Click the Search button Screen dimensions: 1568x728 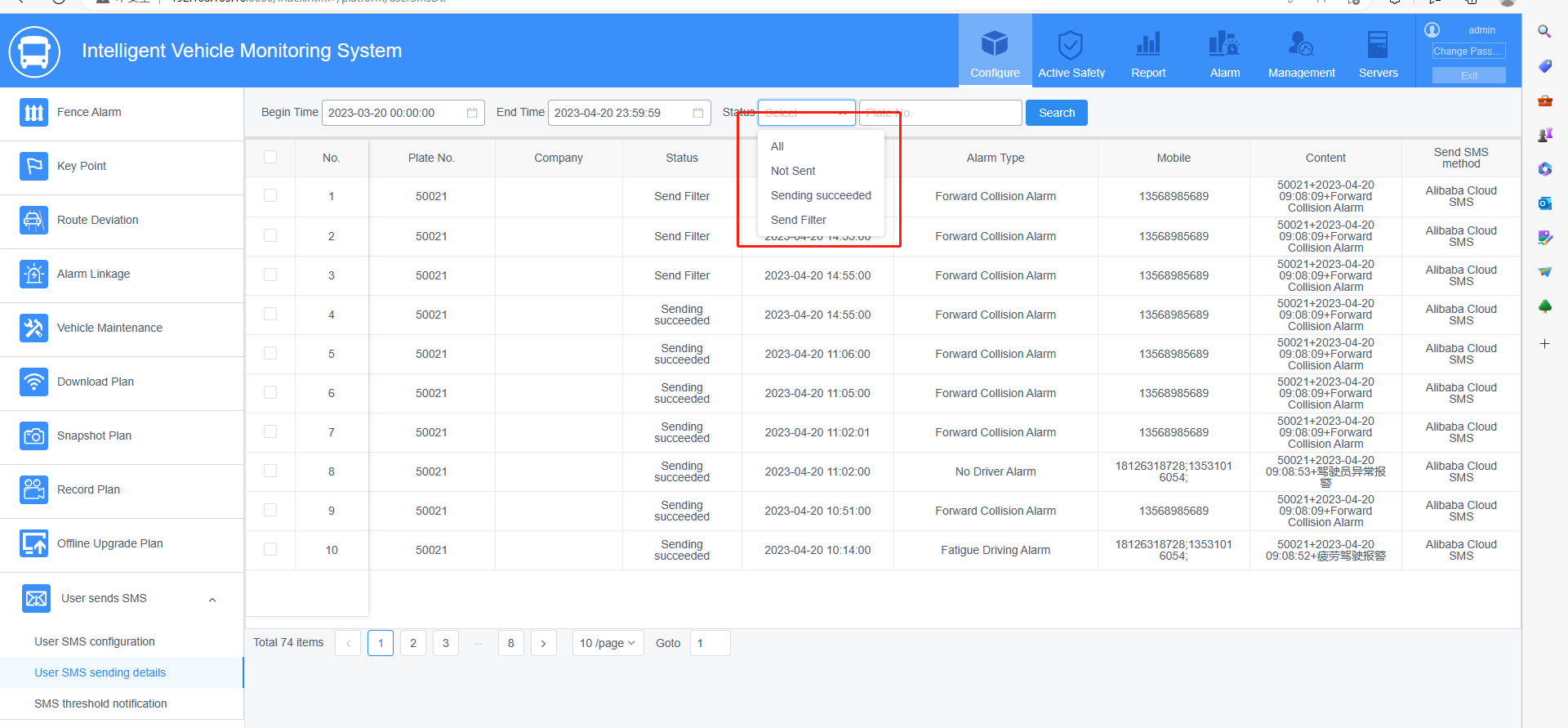1057,113
